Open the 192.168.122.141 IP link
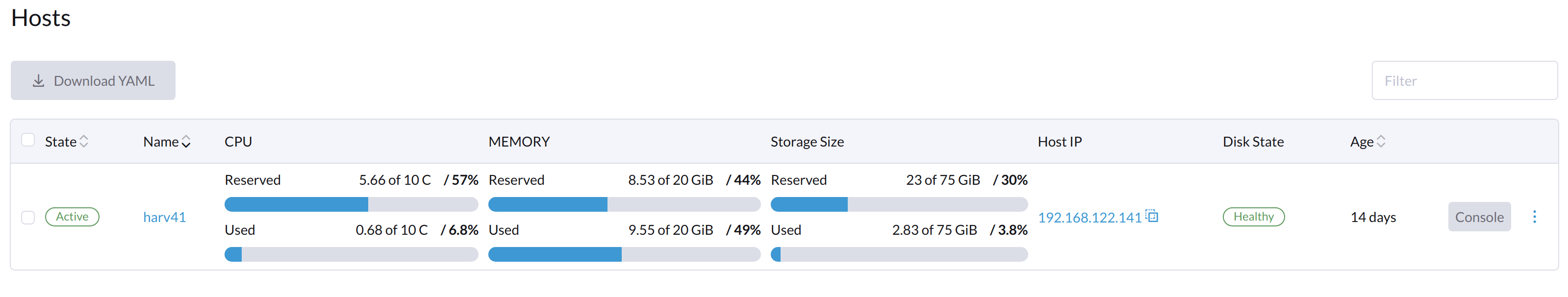The image size is (1568, 297). tap(1089, 217)
